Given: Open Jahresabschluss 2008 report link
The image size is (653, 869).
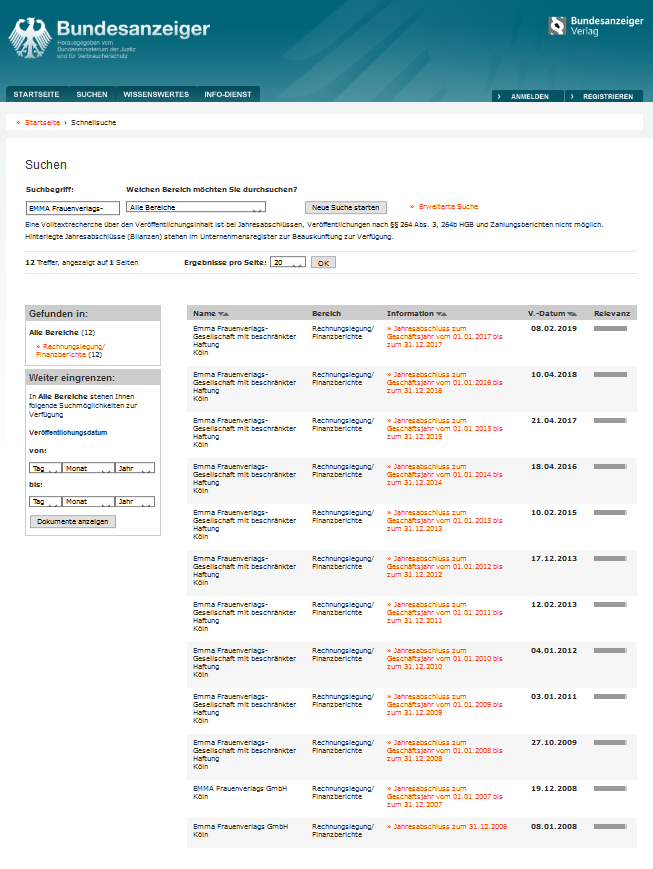Looking at the screenshot, I should click(445, 750).
